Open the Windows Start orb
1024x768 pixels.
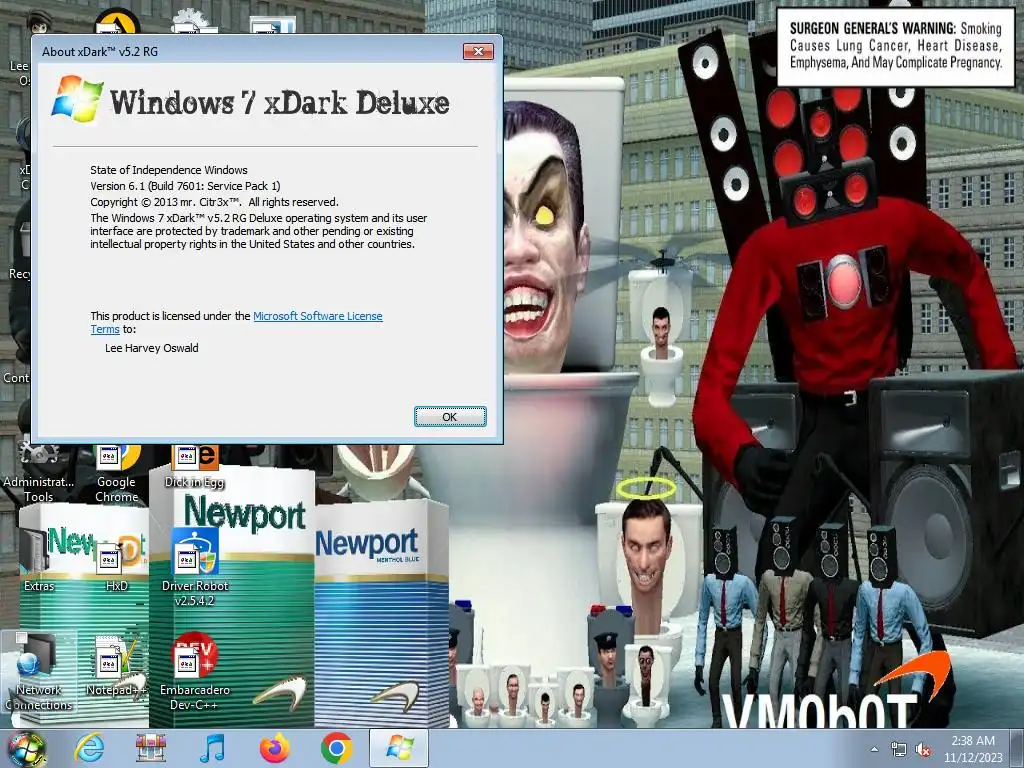(27, 749)
